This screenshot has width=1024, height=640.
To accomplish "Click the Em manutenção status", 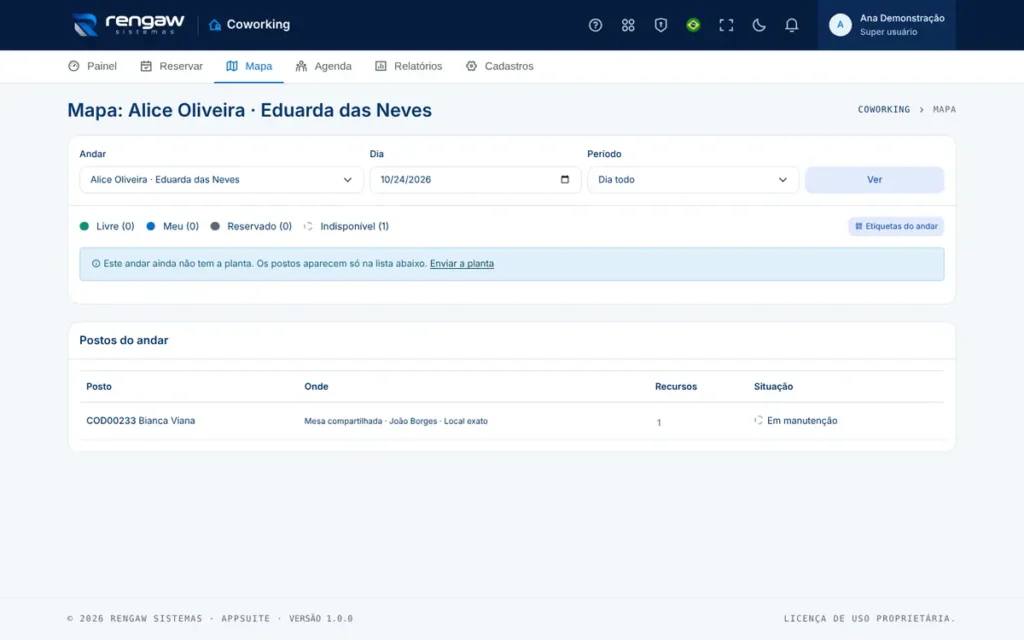I will click(x=802, y=421).
